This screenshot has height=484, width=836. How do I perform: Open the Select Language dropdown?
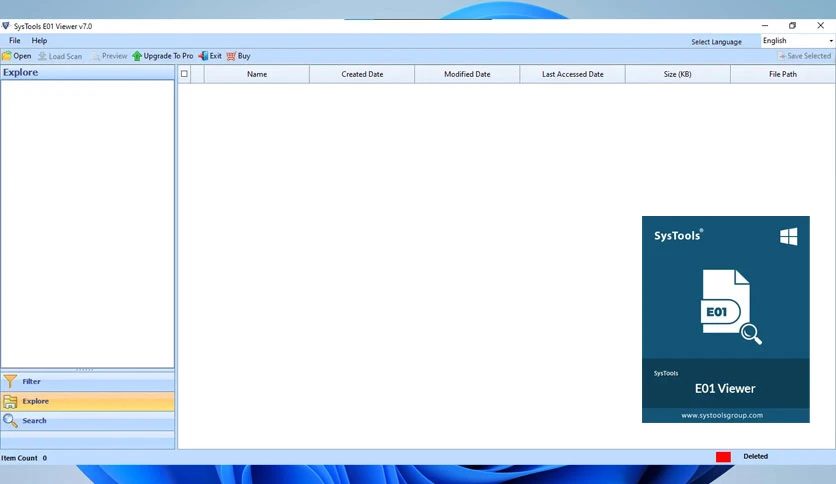[798, 41]
